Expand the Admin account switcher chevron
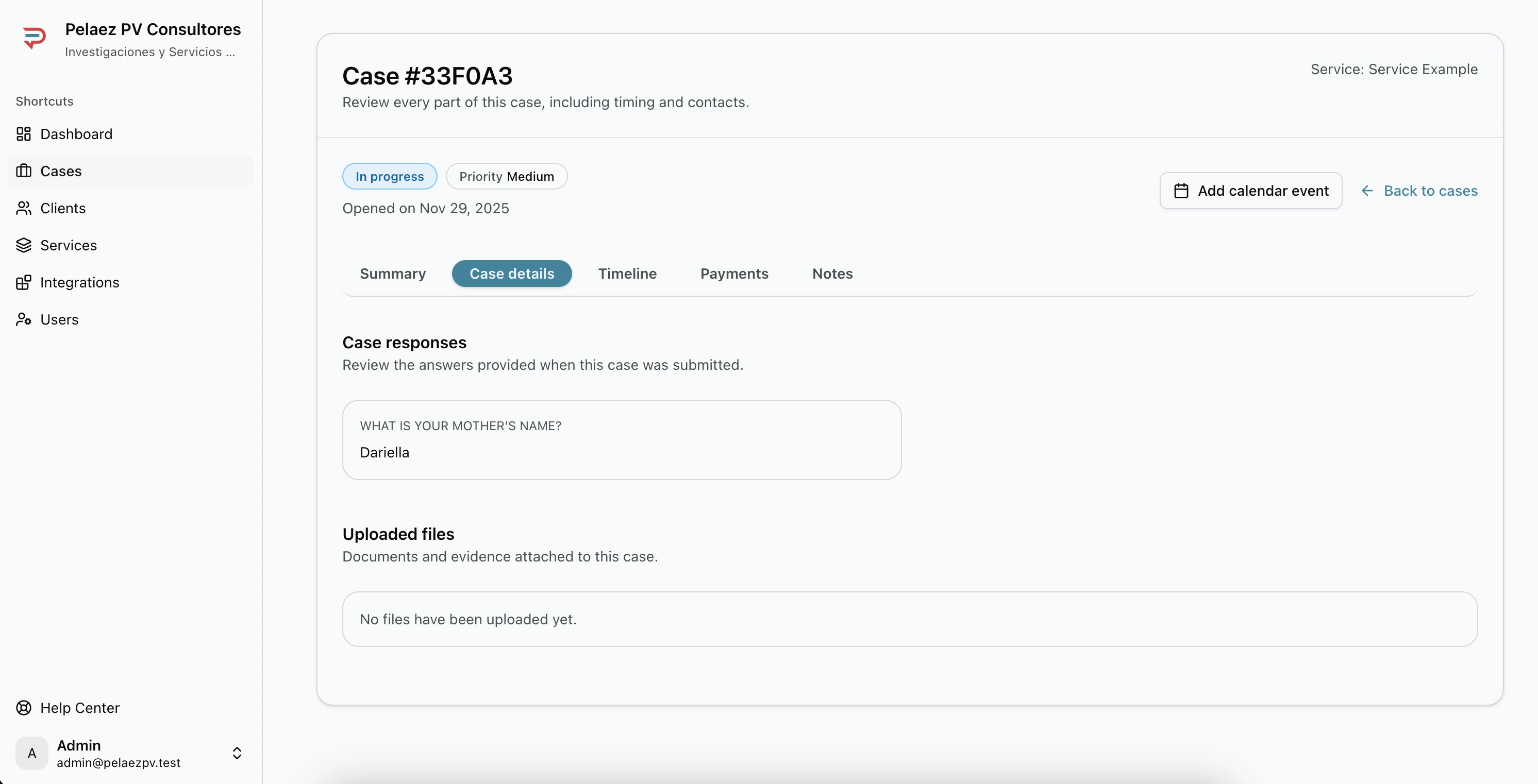This screenshot has height=784, width=1538. [x=237, y=753]
